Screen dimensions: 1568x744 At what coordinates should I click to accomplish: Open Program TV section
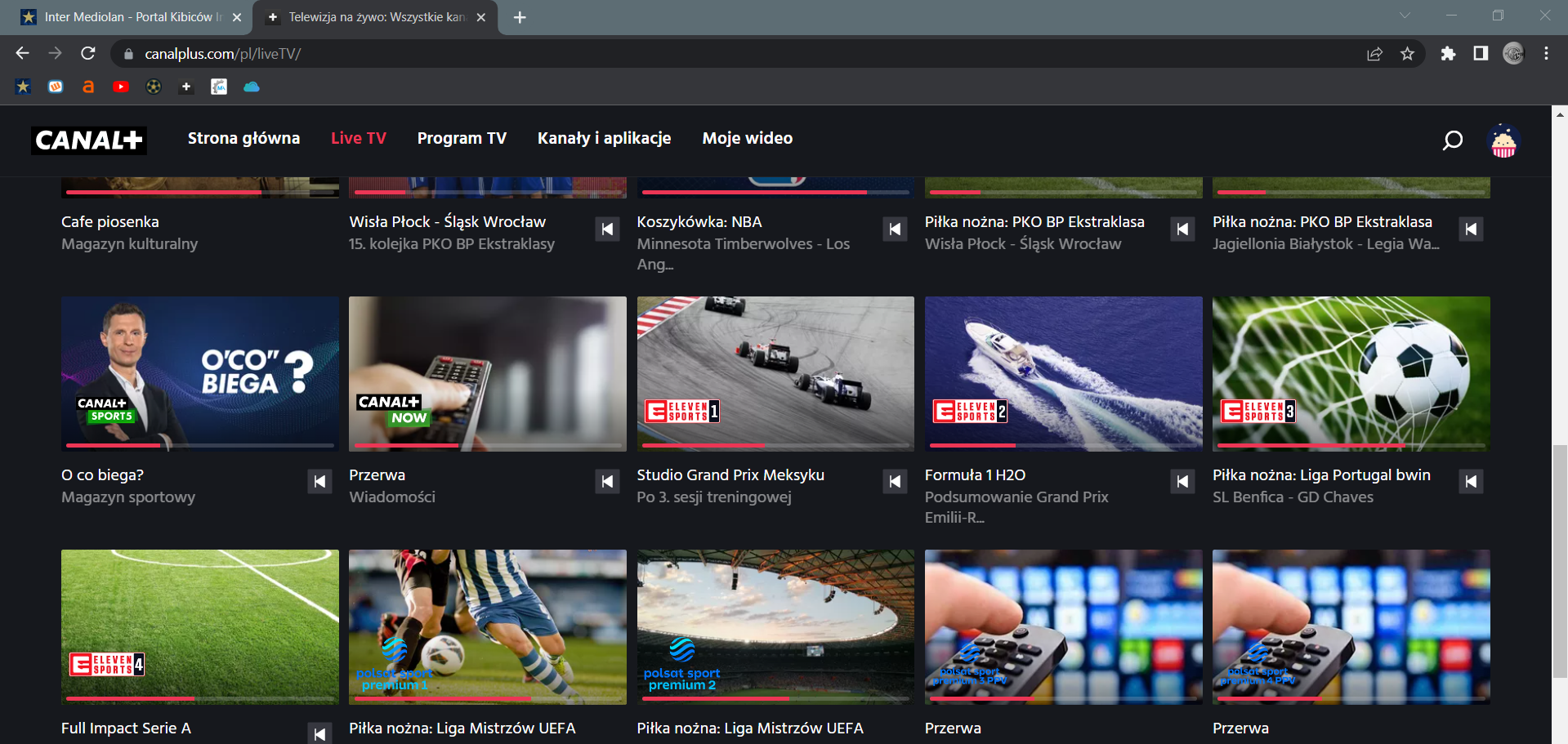point(462,138)
